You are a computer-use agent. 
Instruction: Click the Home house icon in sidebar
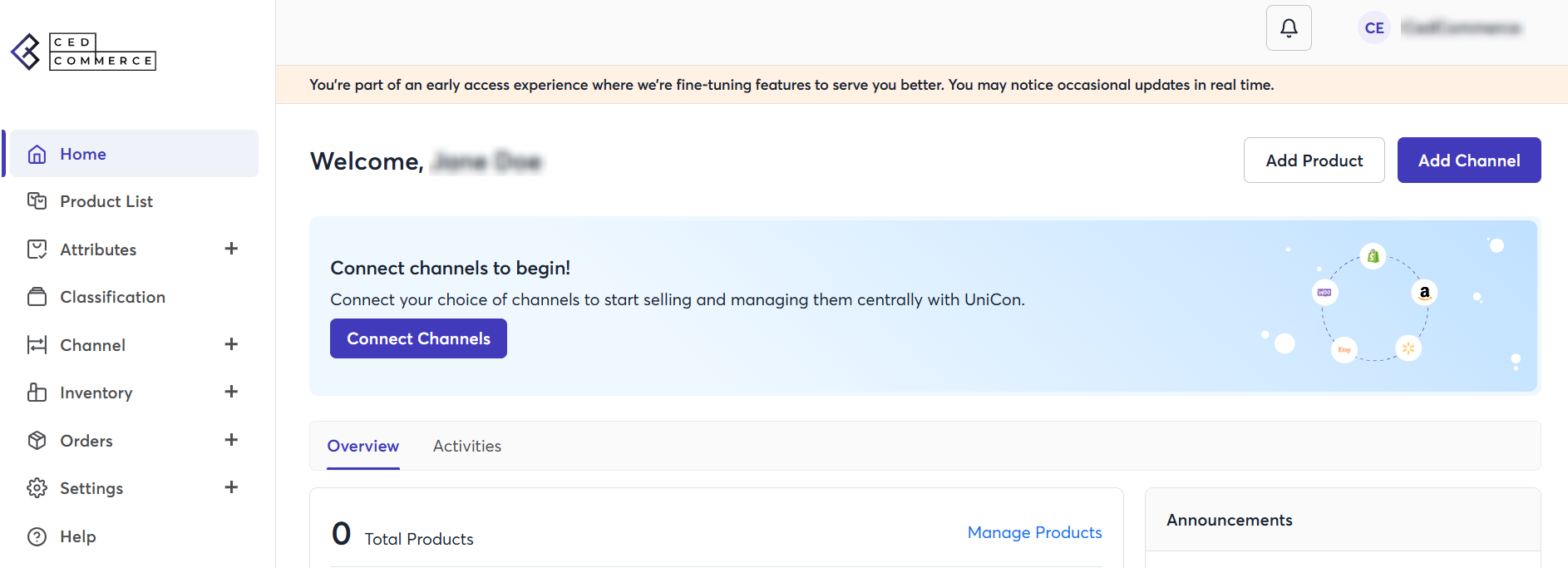(37, 154)
